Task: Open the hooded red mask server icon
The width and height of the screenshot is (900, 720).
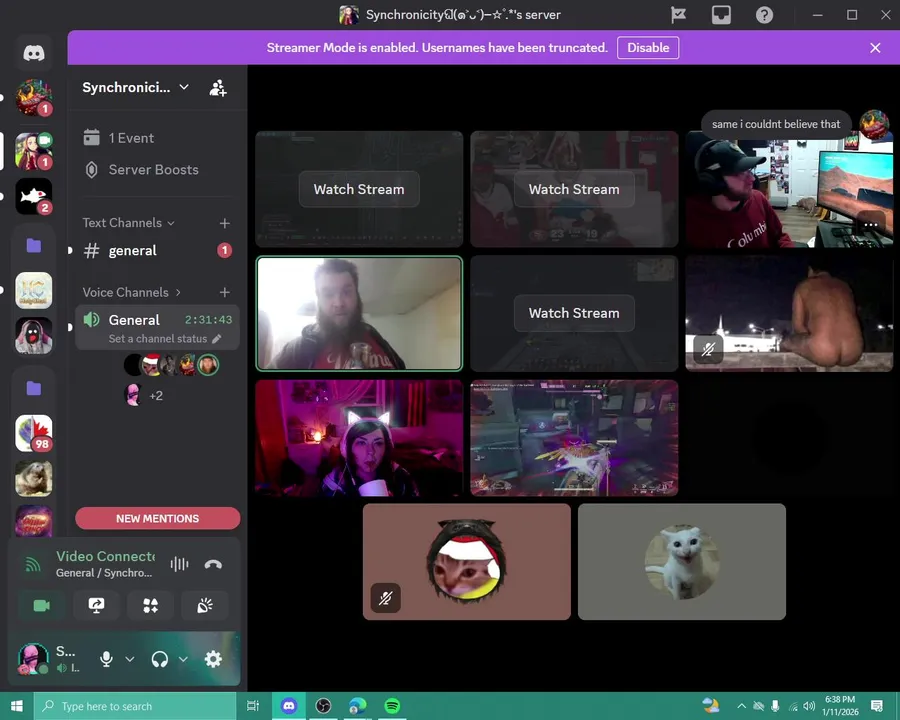Action: [x=34, y=335]
